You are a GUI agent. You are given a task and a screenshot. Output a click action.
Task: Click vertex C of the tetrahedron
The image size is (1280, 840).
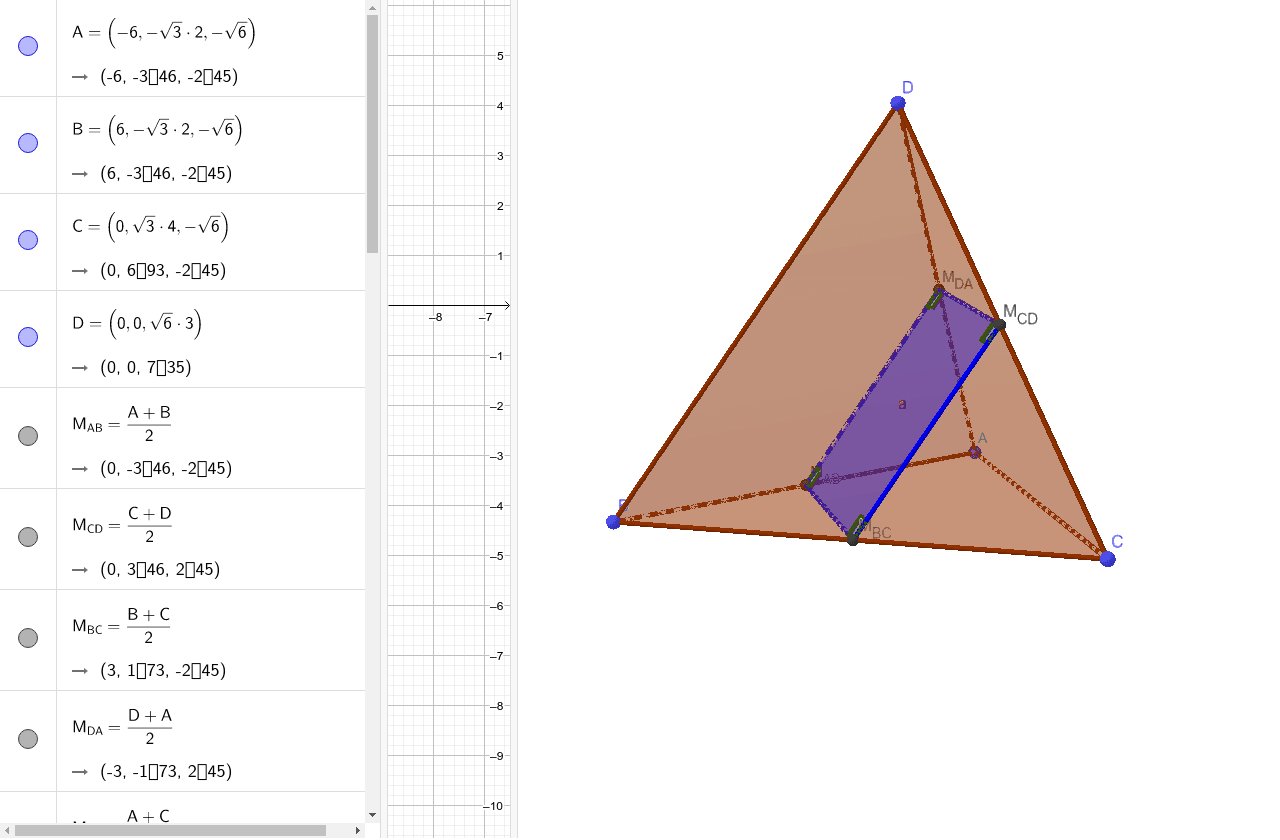coord(1107,559)
